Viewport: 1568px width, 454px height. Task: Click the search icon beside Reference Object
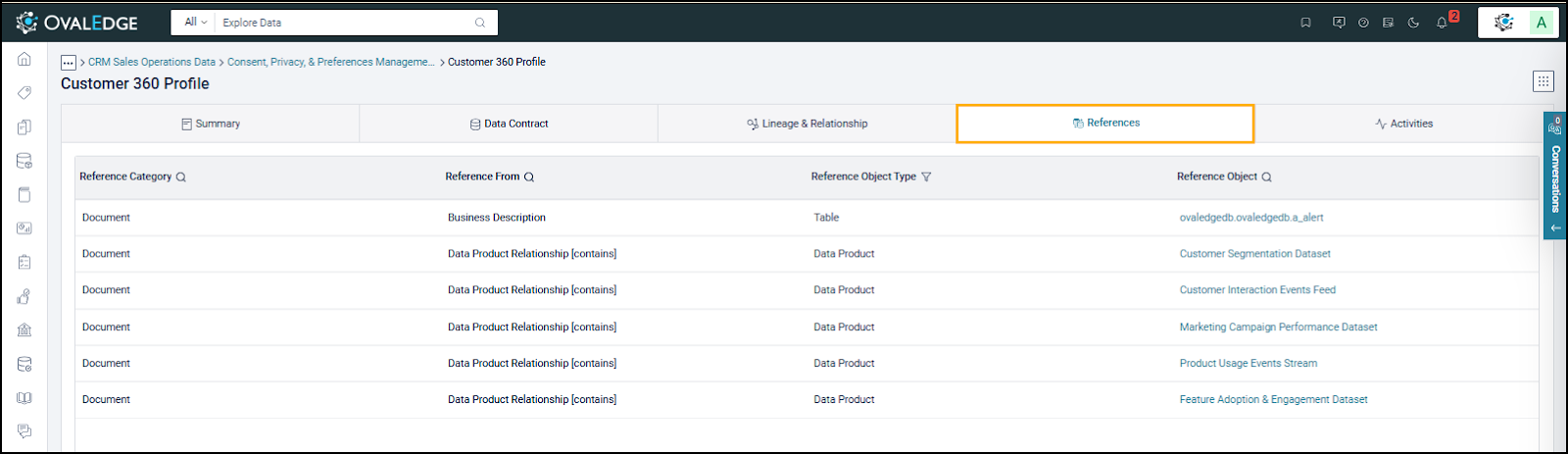1266,177
